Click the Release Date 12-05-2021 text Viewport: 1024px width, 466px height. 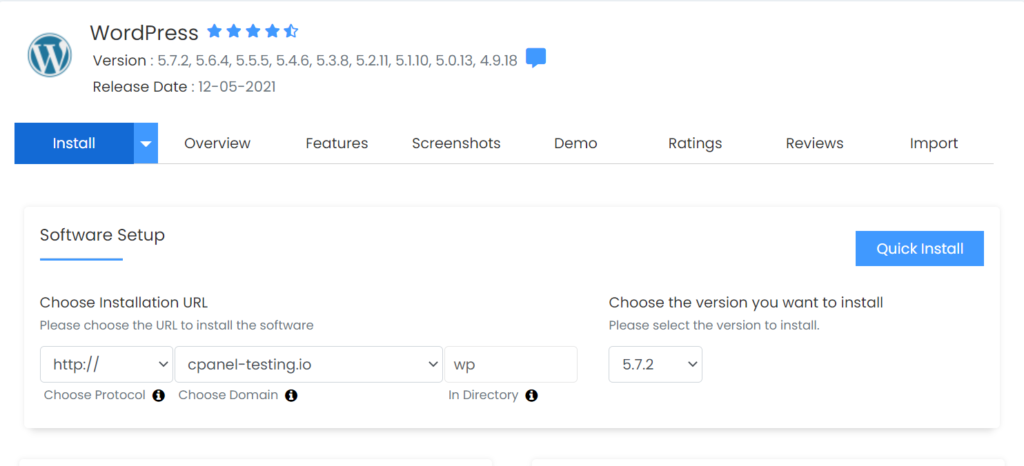(x=184, y=87)
